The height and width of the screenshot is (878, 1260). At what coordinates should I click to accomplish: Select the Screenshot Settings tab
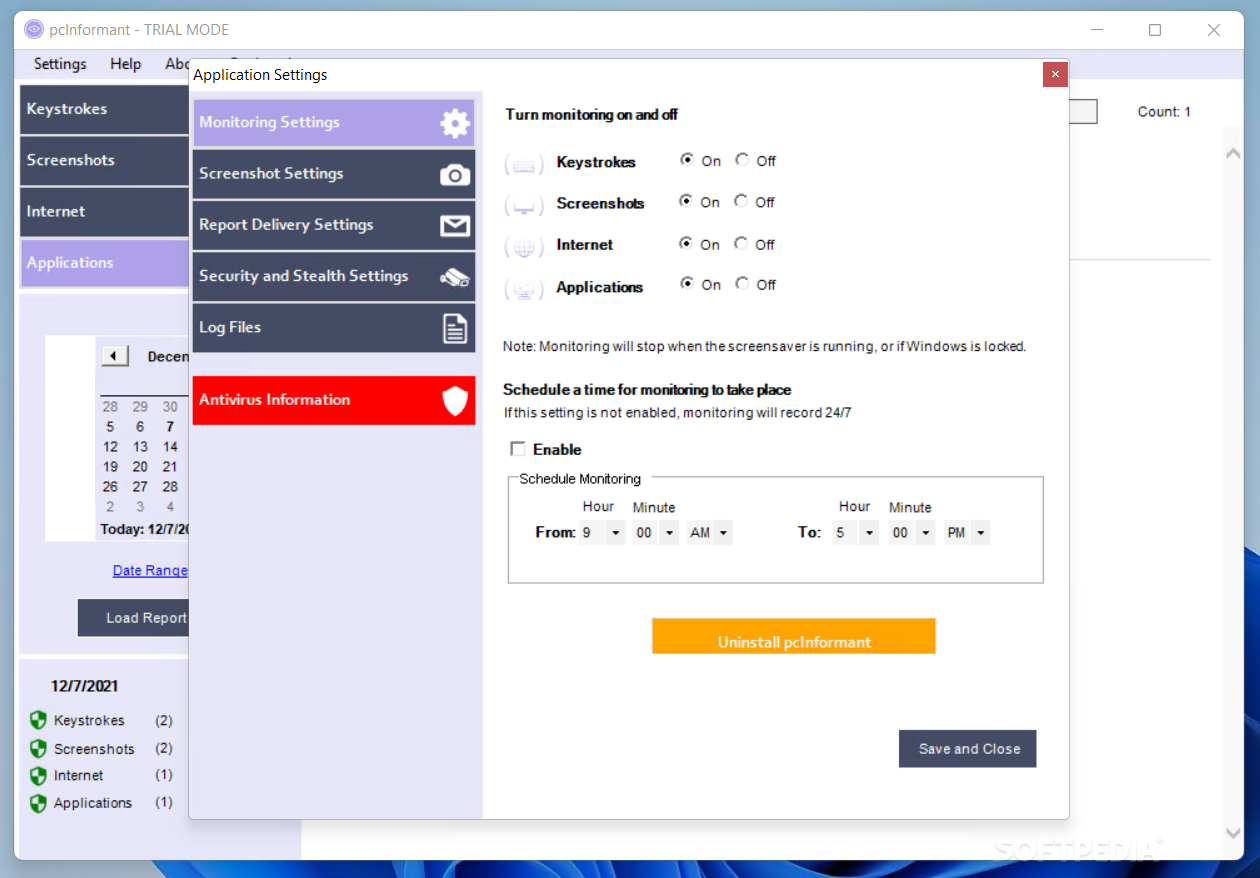pos(333,175)
